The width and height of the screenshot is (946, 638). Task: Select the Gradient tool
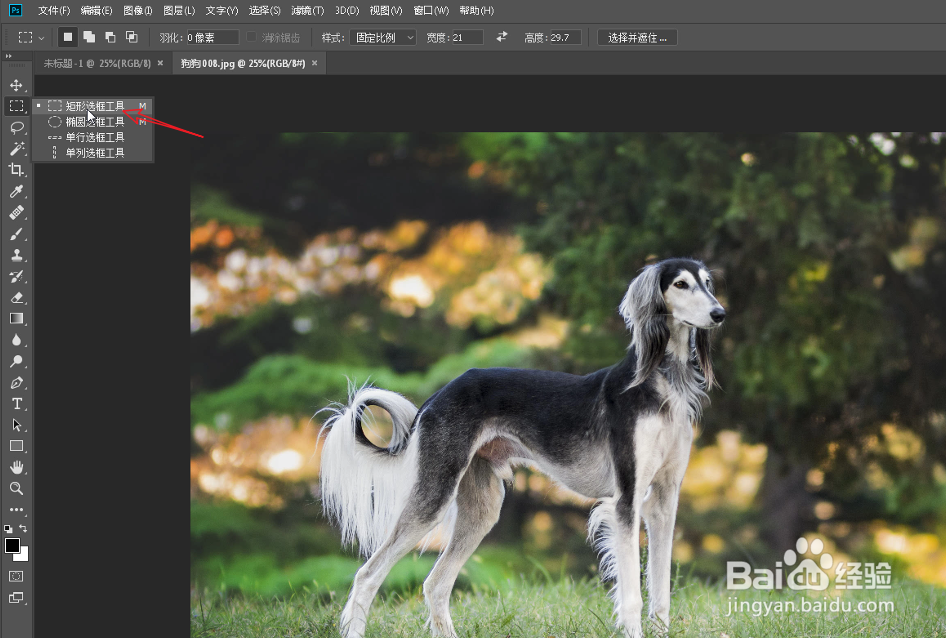[16, 319]
